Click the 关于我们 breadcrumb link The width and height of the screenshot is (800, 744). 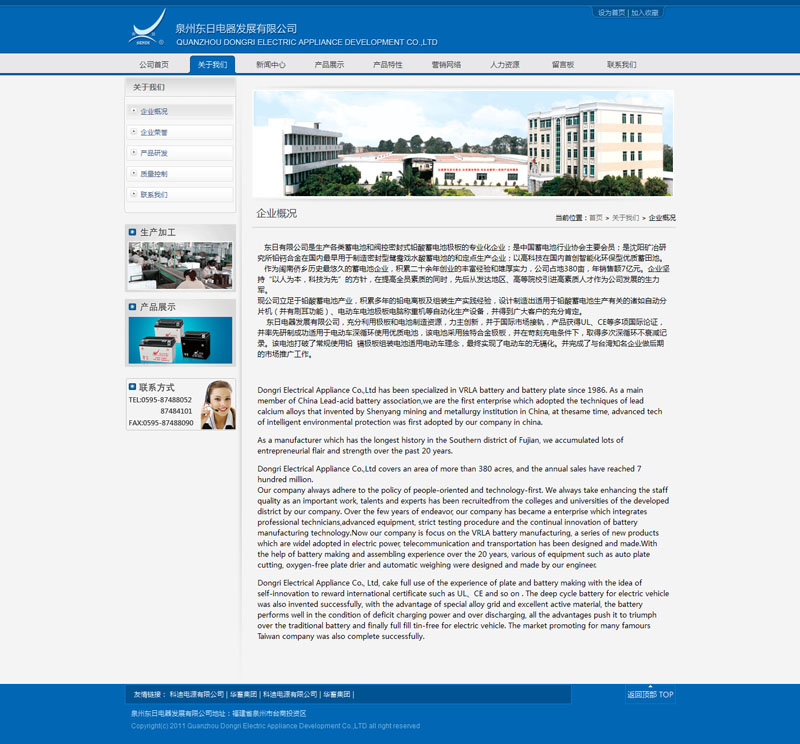[626, 218]
